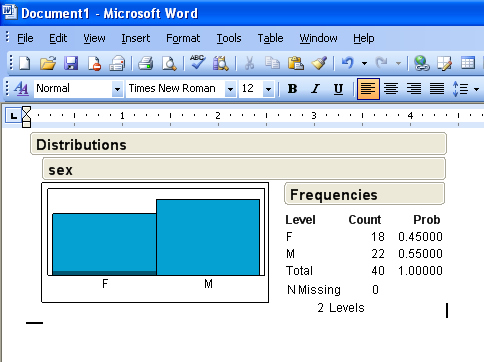Image resolution: width=484 pixels, height=362 pixels.
Task: Click the E-mail envelope icon
Action: coord(117,63)
